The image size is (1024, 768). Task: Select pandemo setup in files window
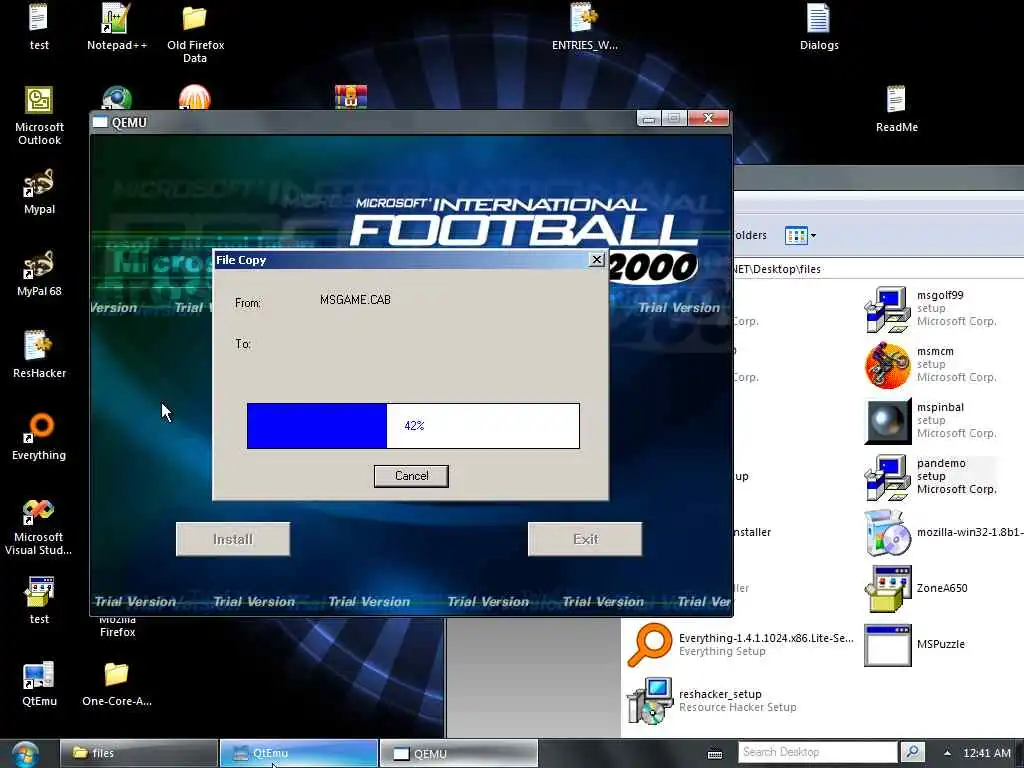(931, 477)
